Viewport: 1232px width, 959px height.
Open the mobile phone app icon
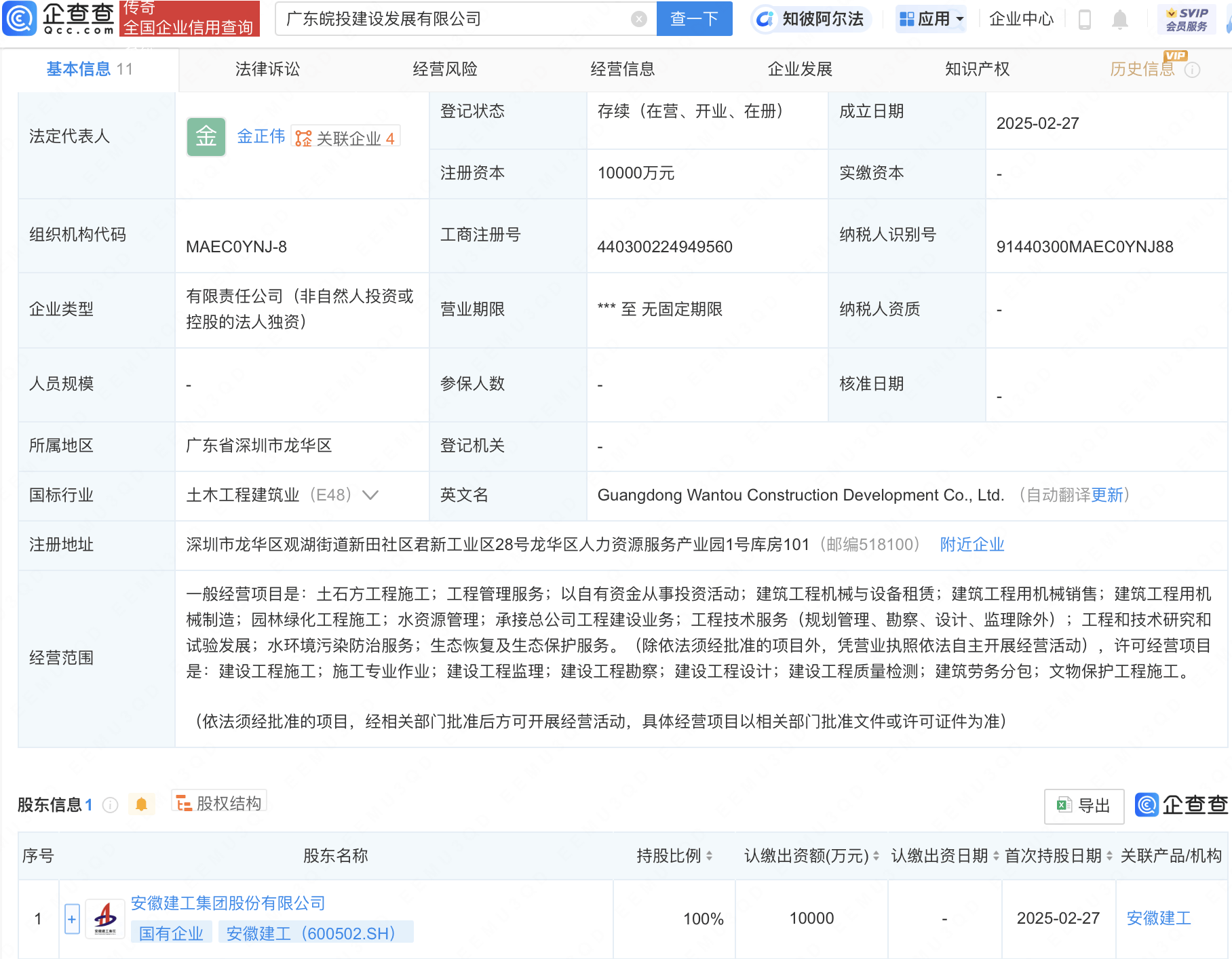1084,20
